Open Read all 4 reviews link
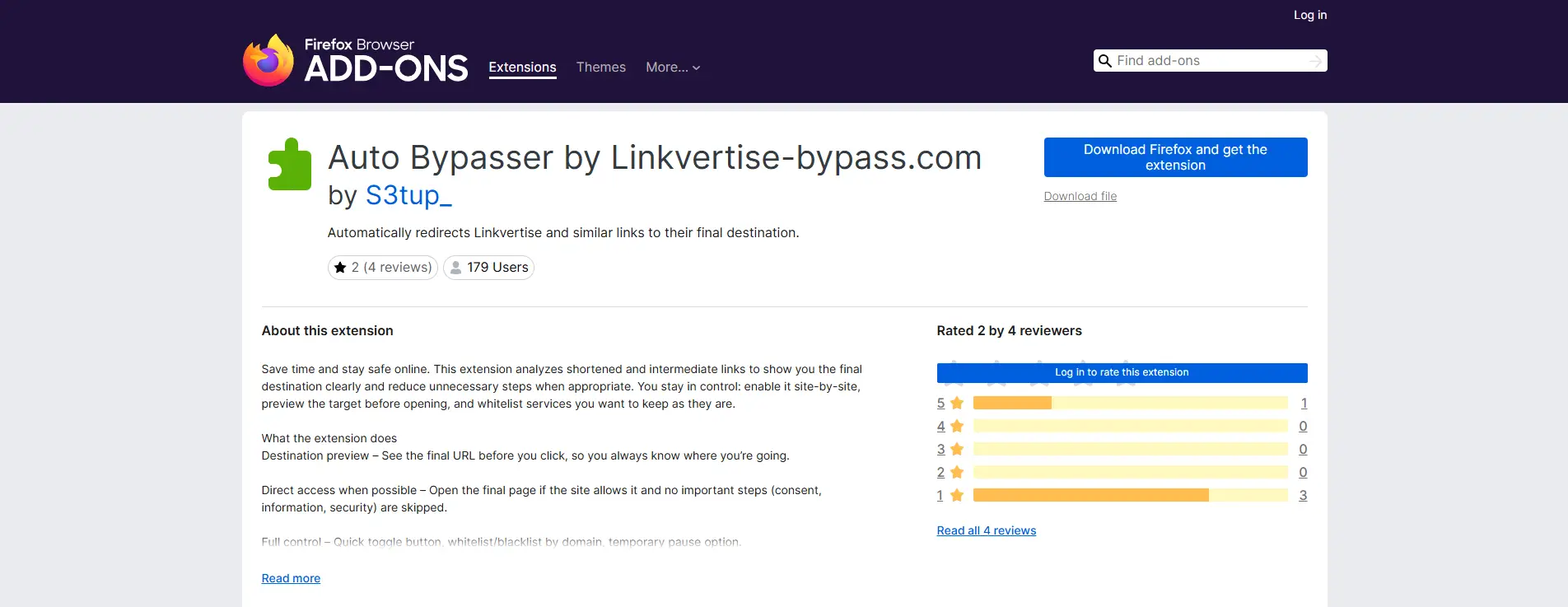Image resolution: width=1568 pixels, height=607 pixels. pyautogui.click(x=986, y=530)
